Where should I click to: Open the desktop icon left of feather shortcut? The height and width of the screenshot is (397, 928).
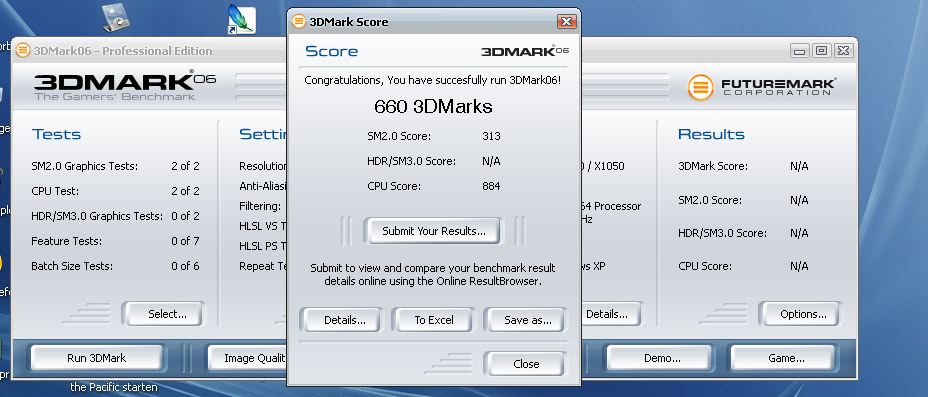(x=116, y=18)
